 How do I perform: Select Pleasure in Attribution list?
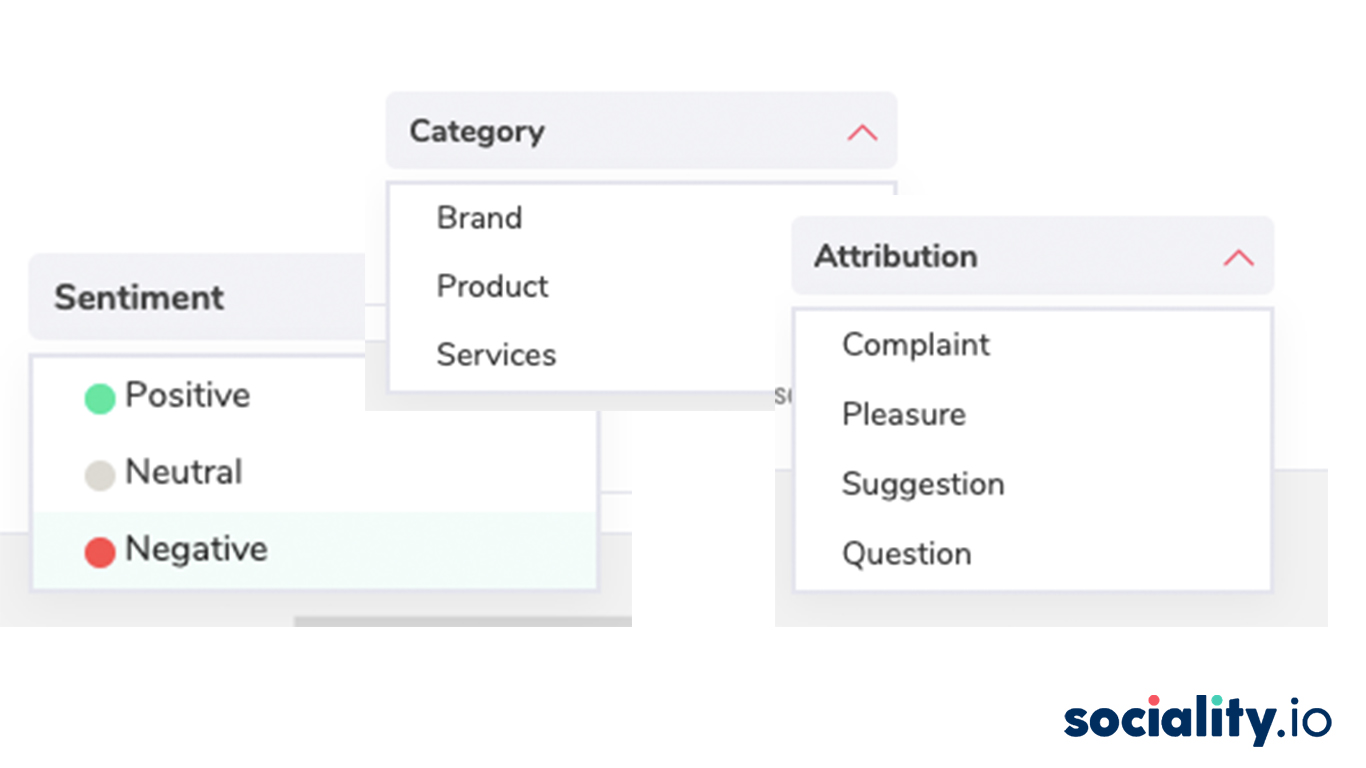click(x=904, y=414)
